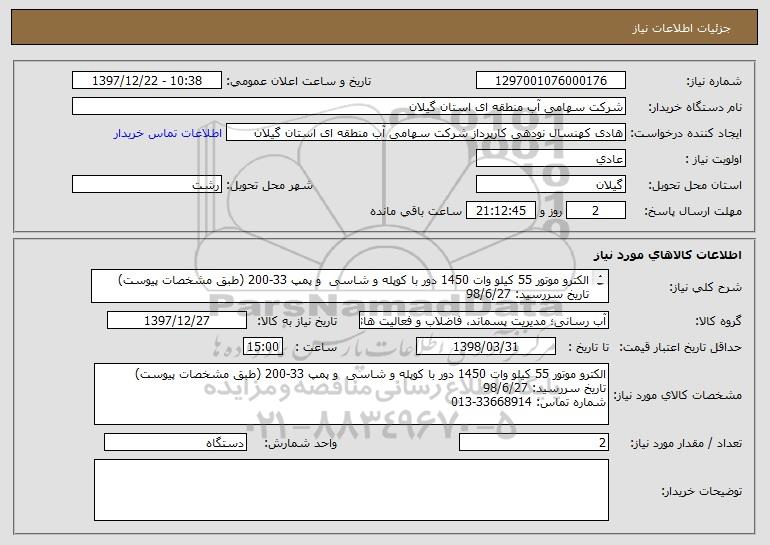The image size is (770, 545).
Task: Select the label شرح کلی نیاز
Action: pyautogui.click(x=706, y=287)
